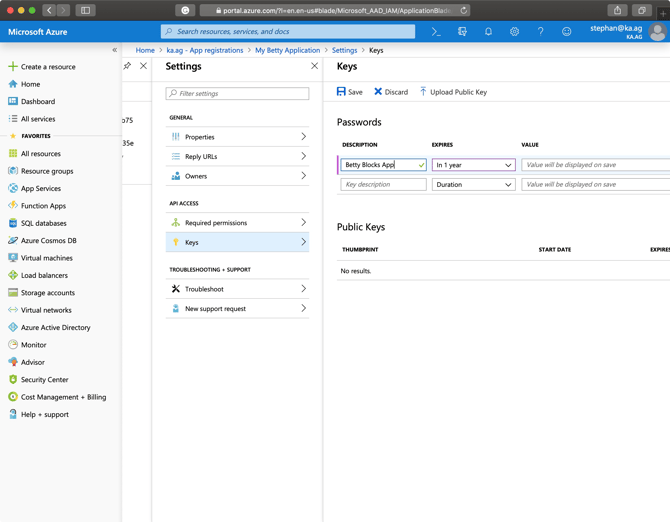Viewport: 670px width, 522px height.
Task: Open feedback smiley icon
Action: [567, 32]
